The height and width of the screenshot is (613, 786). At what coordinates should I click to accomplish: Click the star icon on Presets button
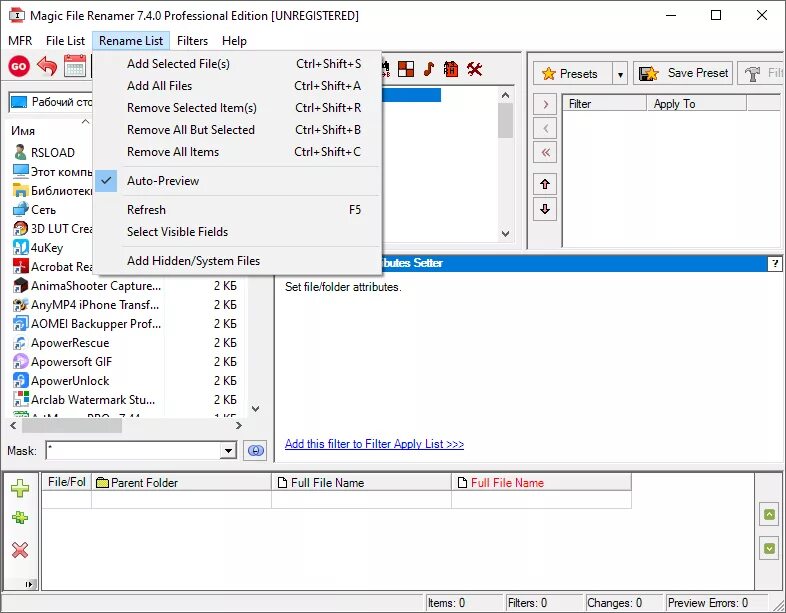tap(549, 74)
